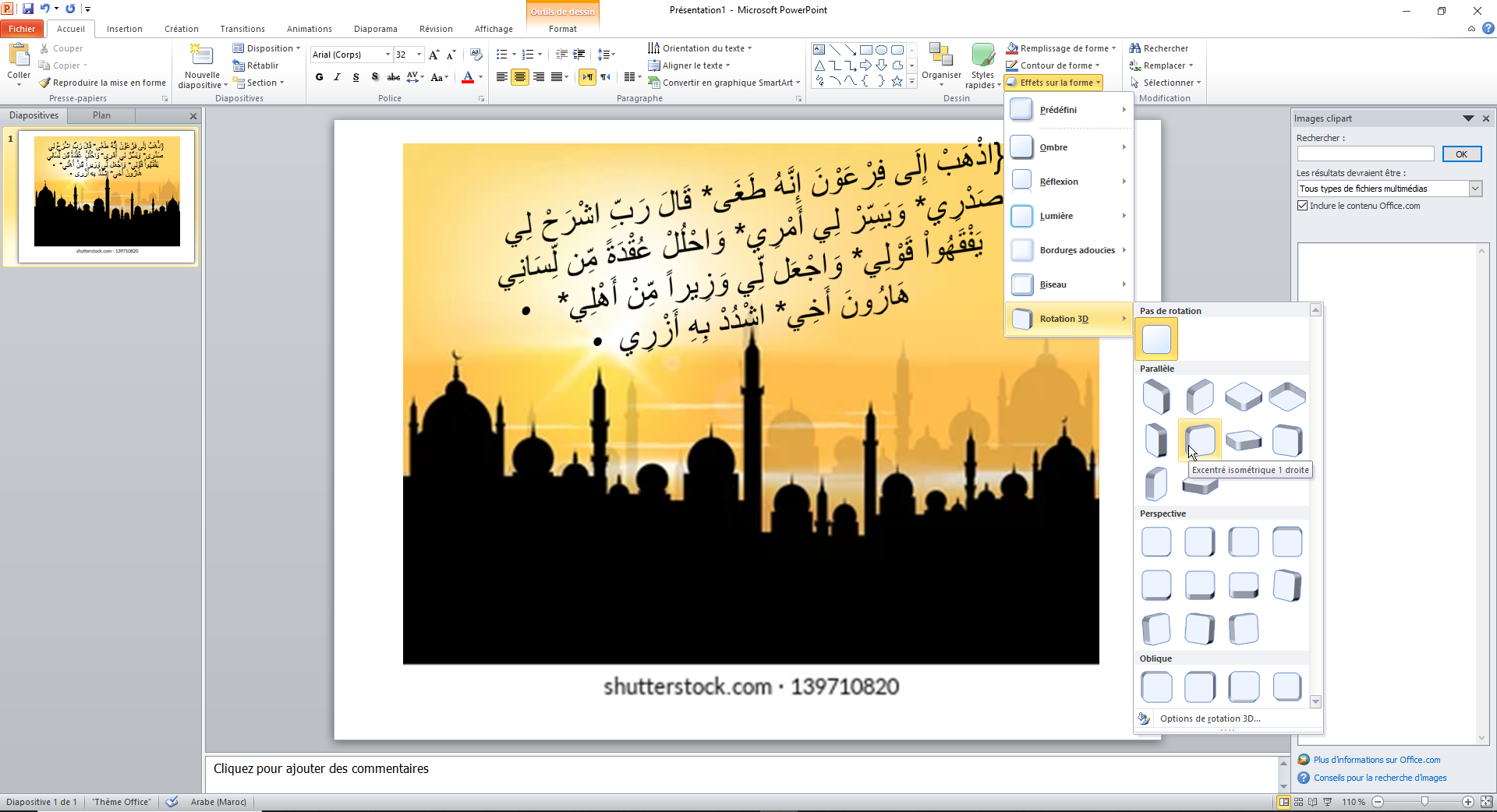The image size is (1497, 812).
Task: Open Orientation du texte dropdown
Action: pos(700,48)
